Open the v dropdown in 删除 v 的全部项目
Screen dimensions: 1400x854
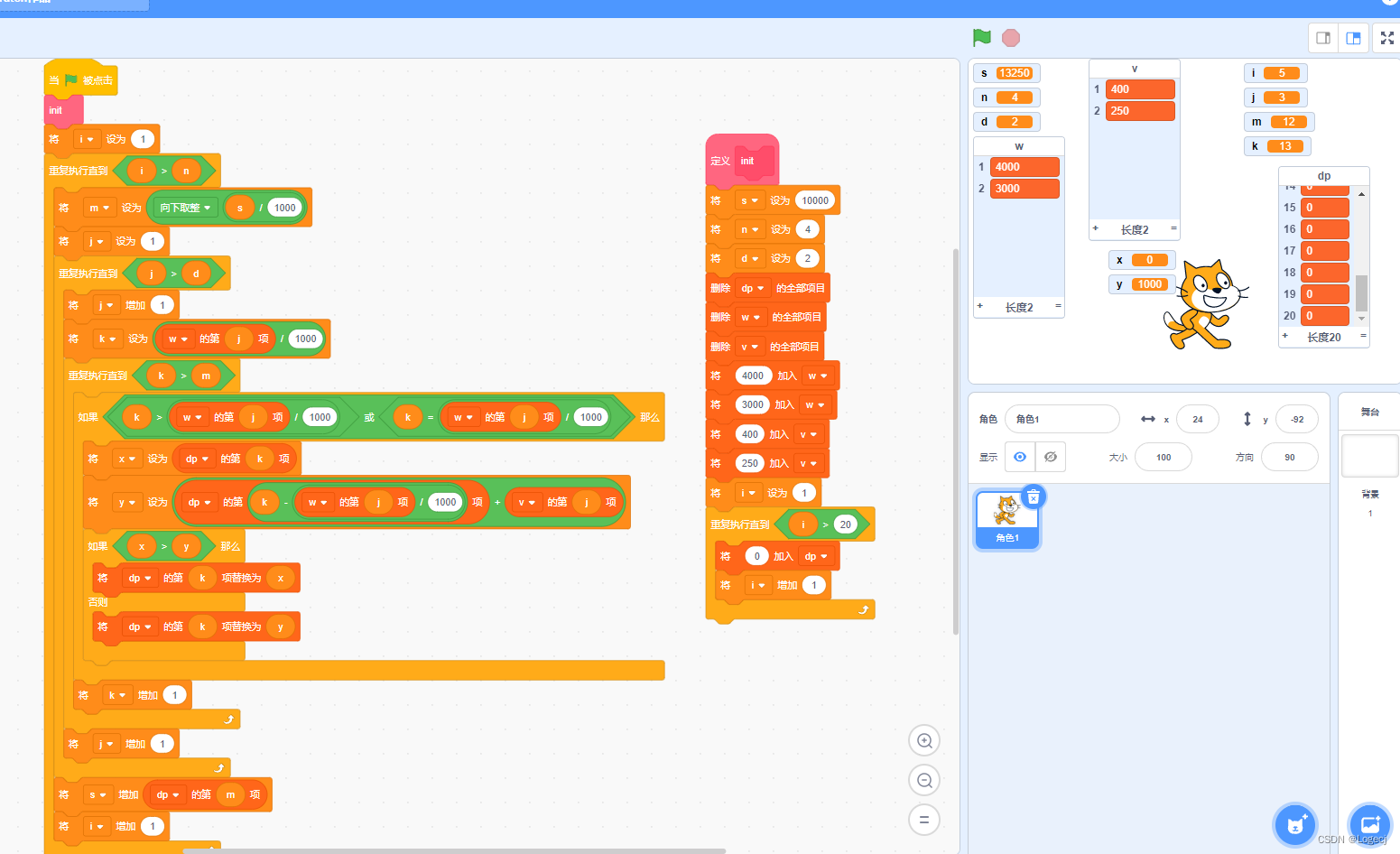749,347
